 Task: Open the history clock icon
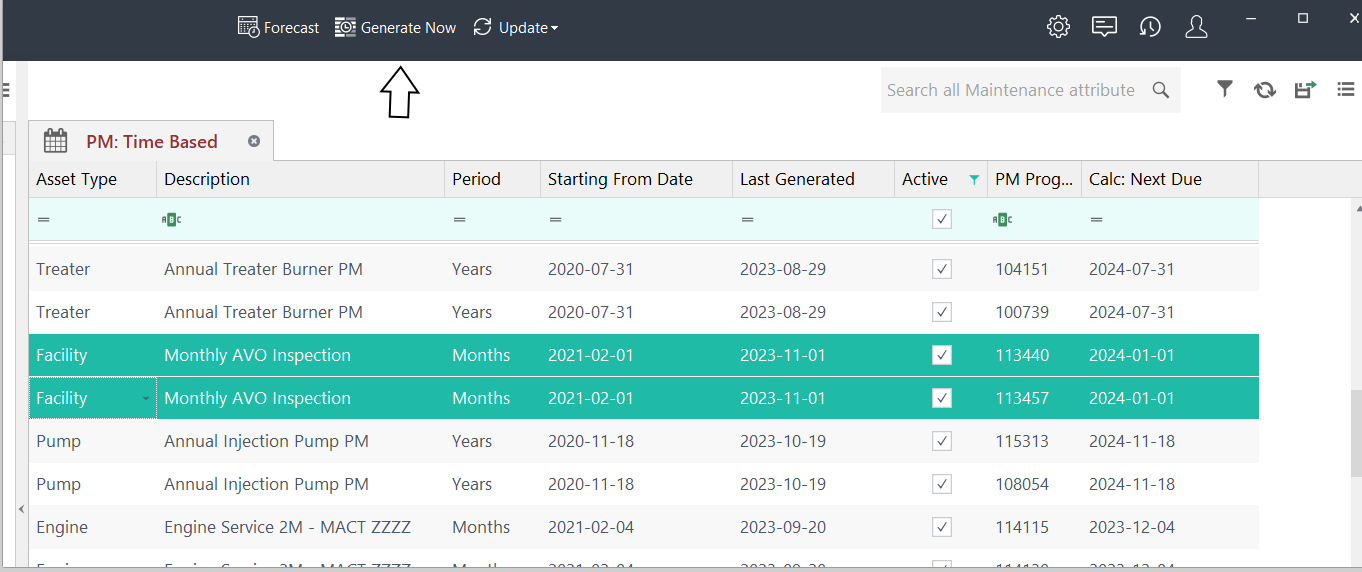coord(1150,27)
